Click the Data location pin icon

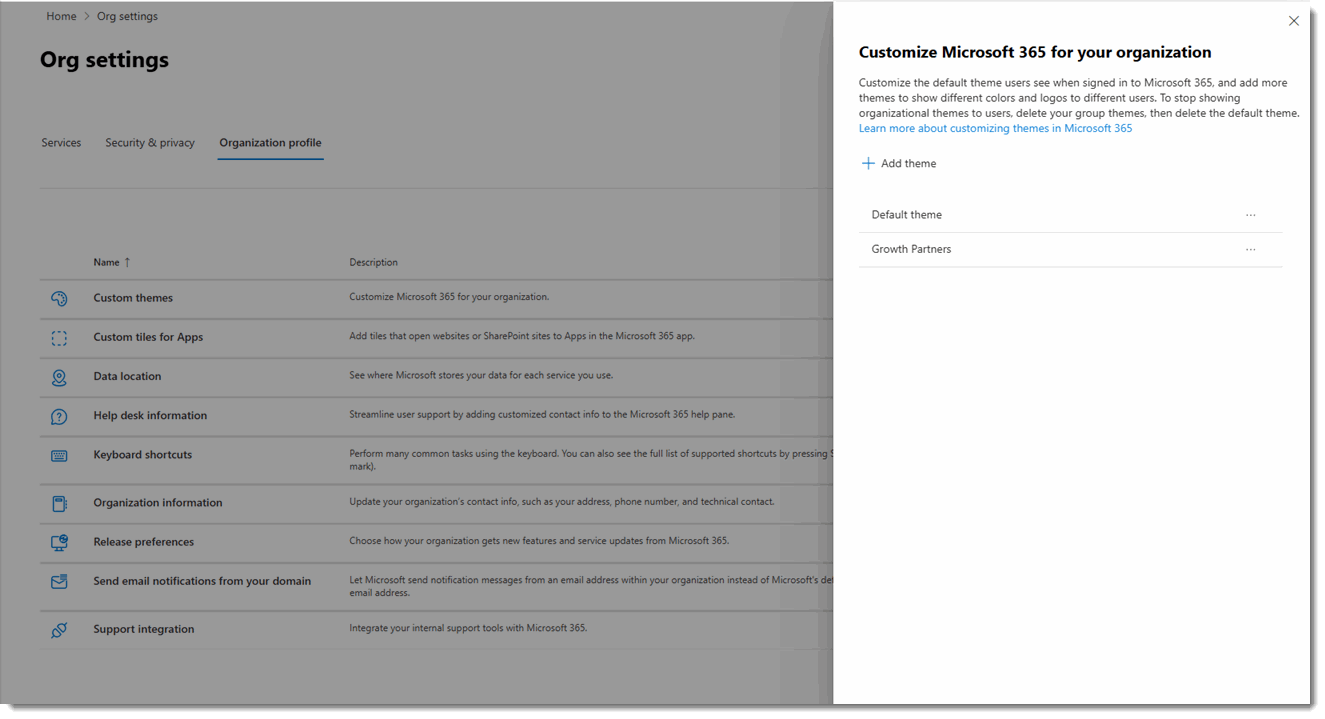[59, 377]
